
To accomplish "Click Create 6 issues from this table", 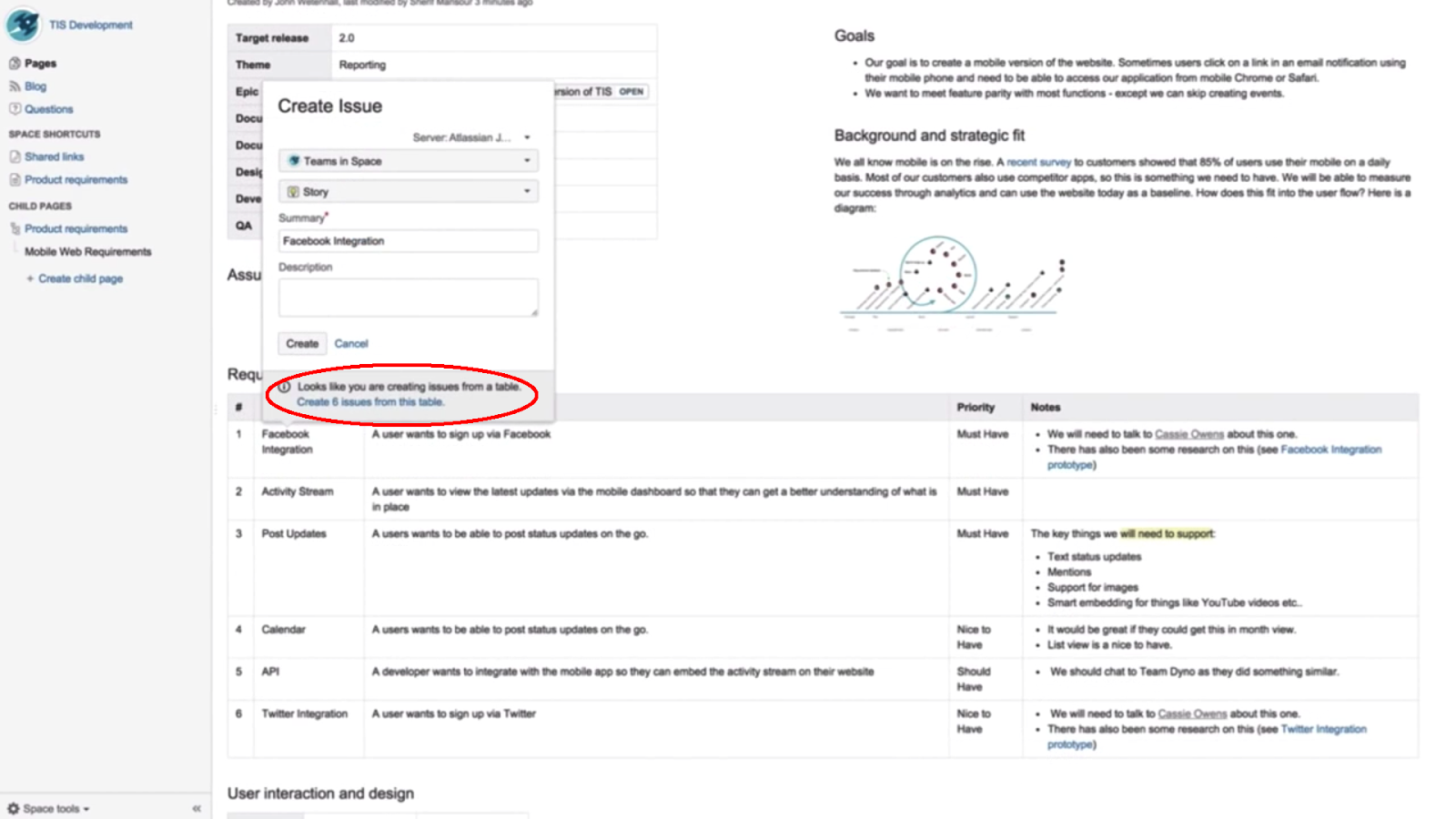I will point(370,402).
